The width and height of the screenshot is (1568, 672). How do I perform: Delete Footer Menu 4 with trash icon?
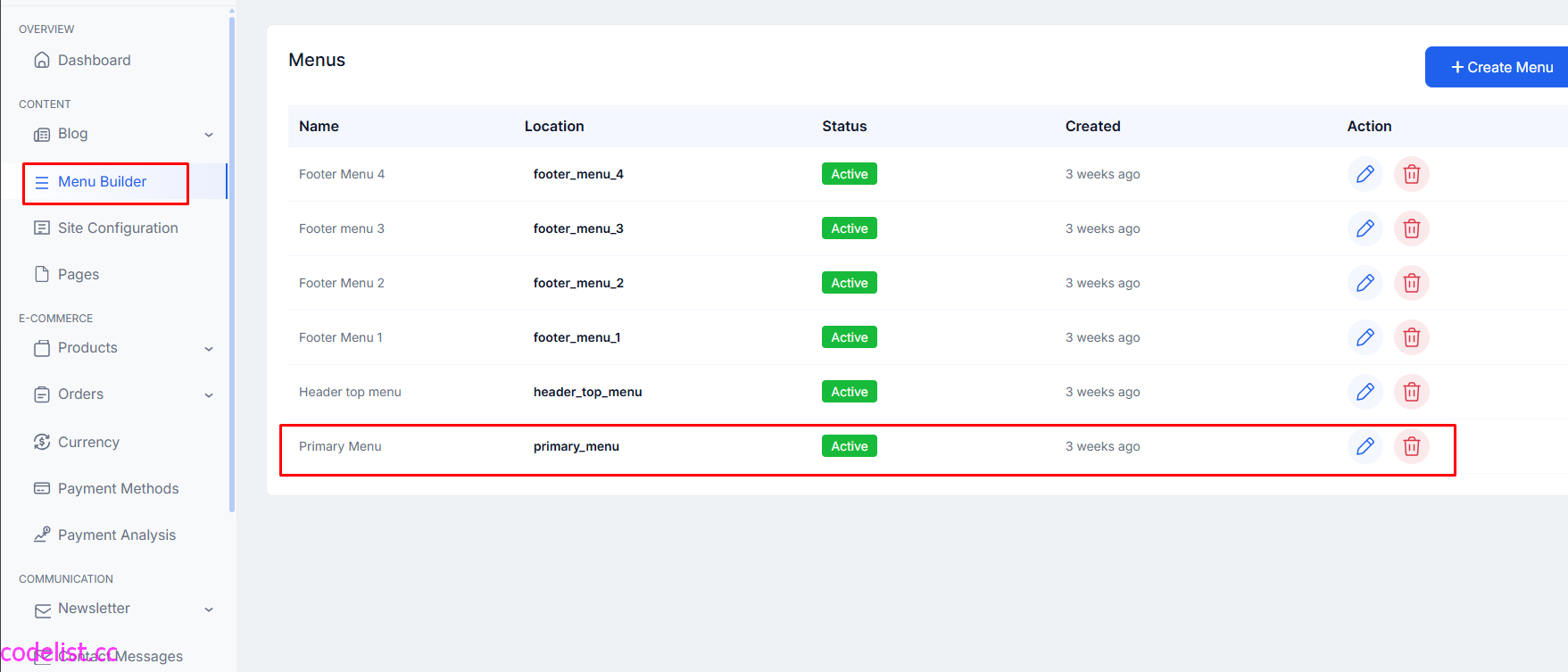pos(1412,174)
